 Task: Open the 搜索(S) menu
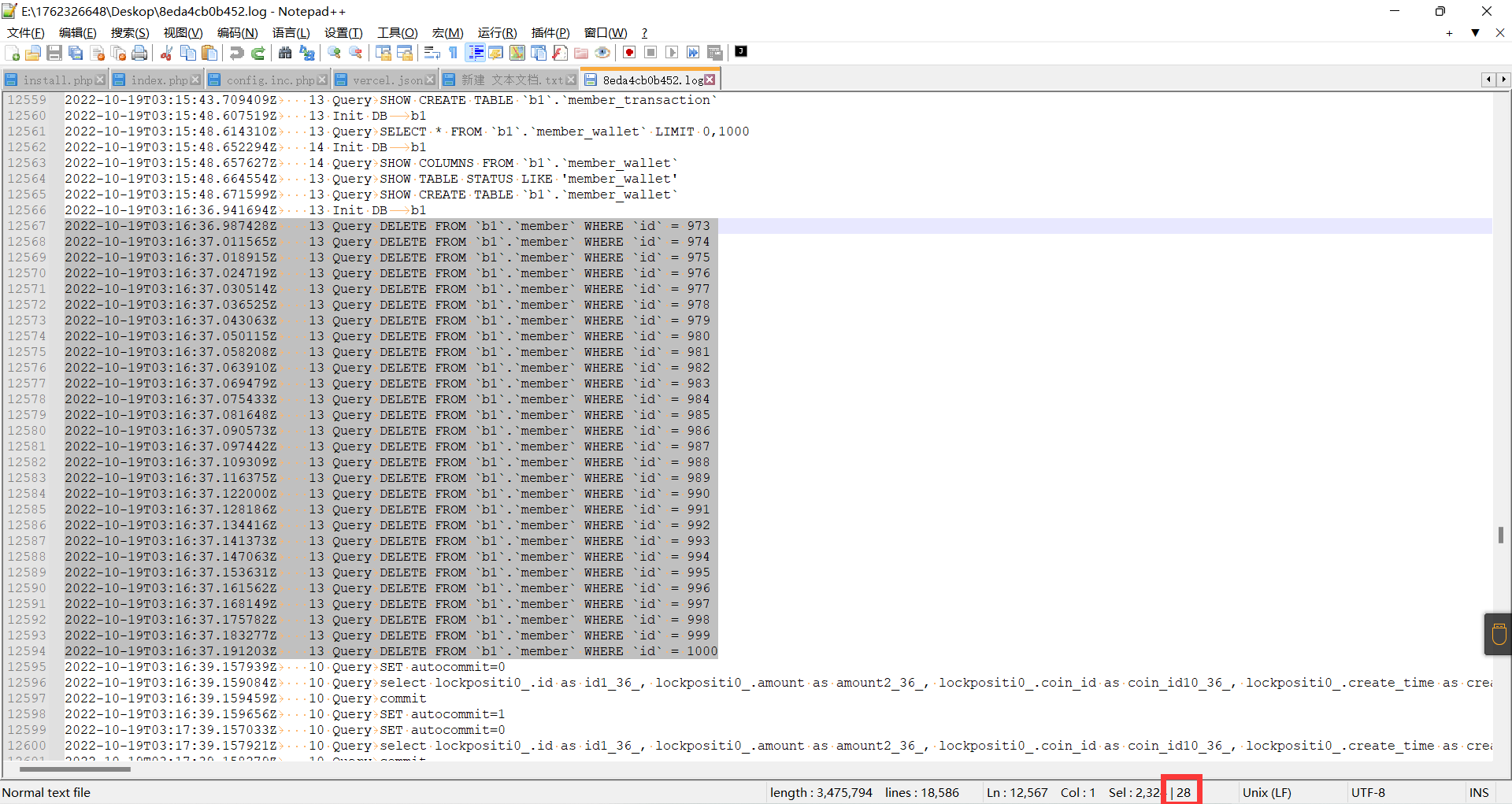tap(130, 33)
